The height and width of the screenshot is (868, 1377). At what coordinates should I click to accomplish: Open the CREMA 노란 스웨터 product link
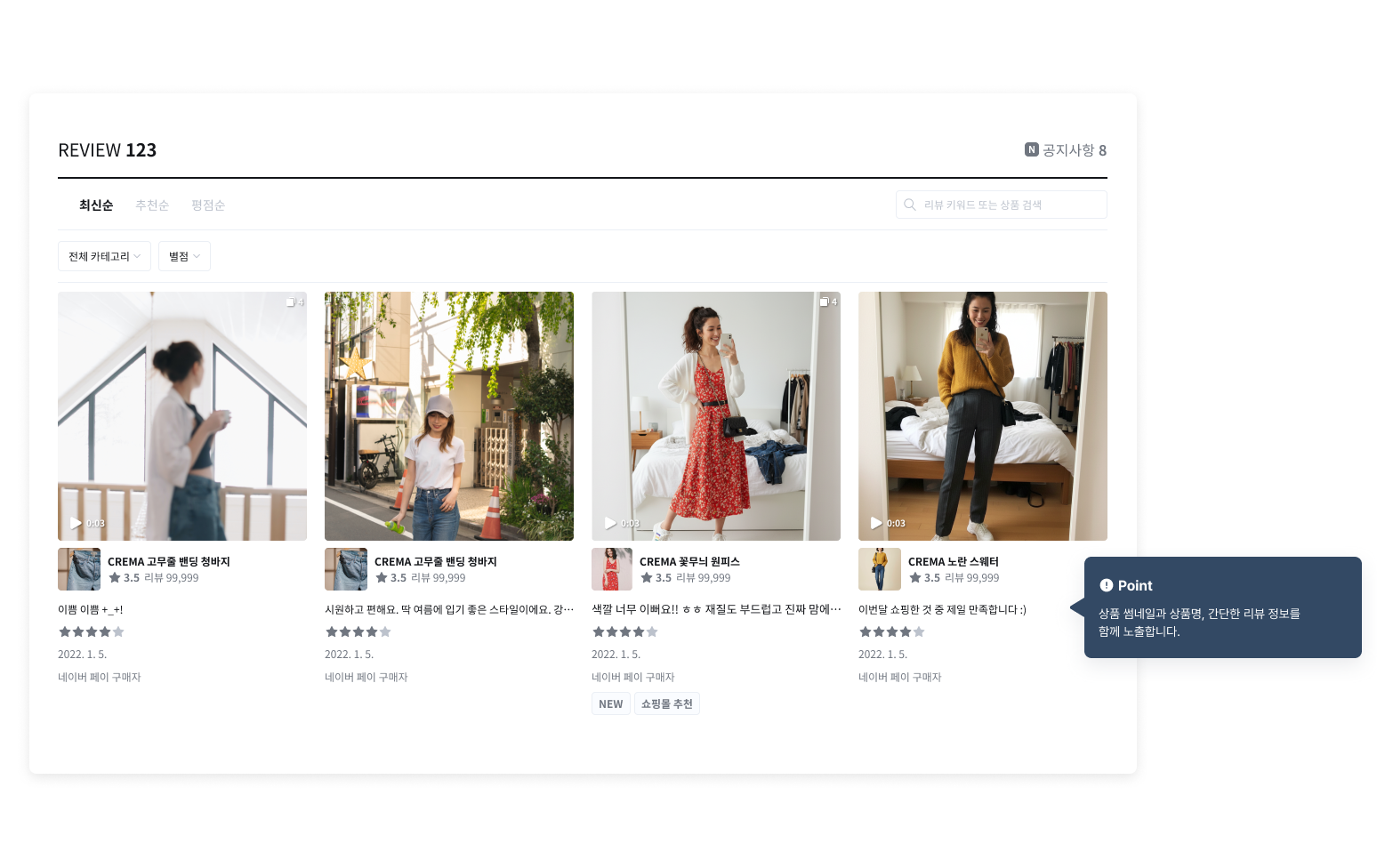click(954, 562)
